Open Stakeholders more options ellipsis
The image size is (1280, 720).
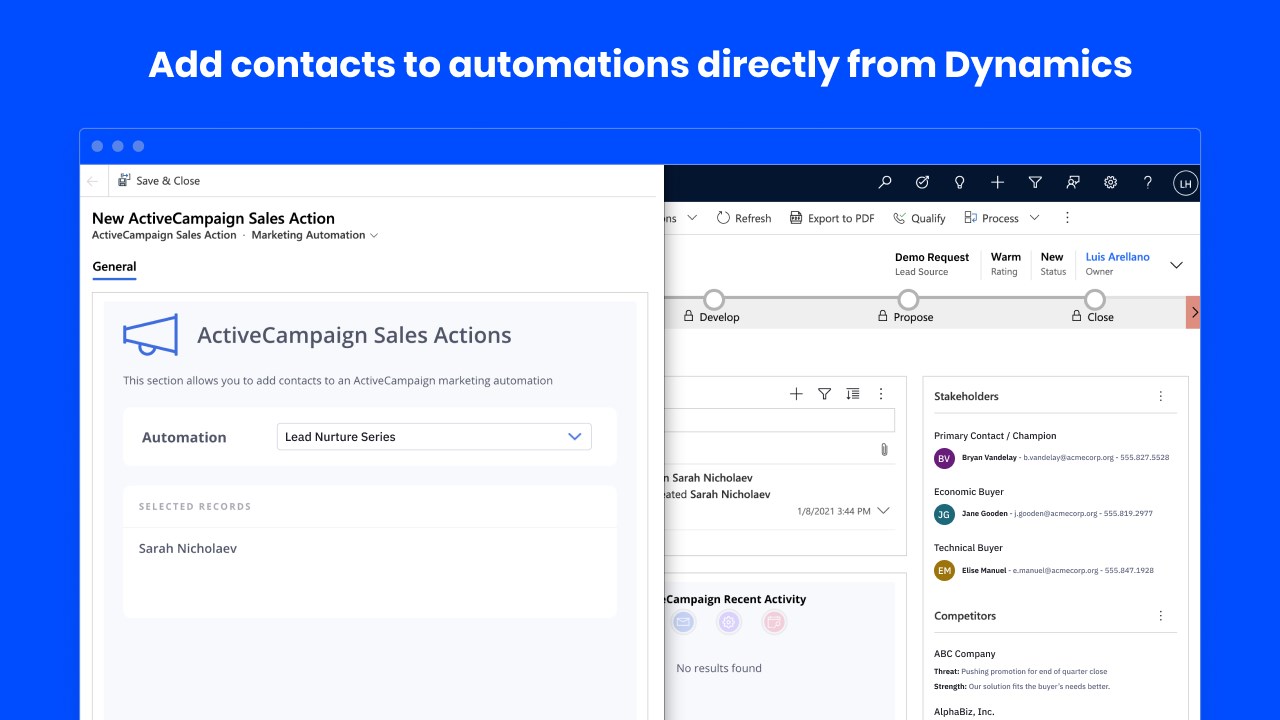click(x=1161, y=396)
